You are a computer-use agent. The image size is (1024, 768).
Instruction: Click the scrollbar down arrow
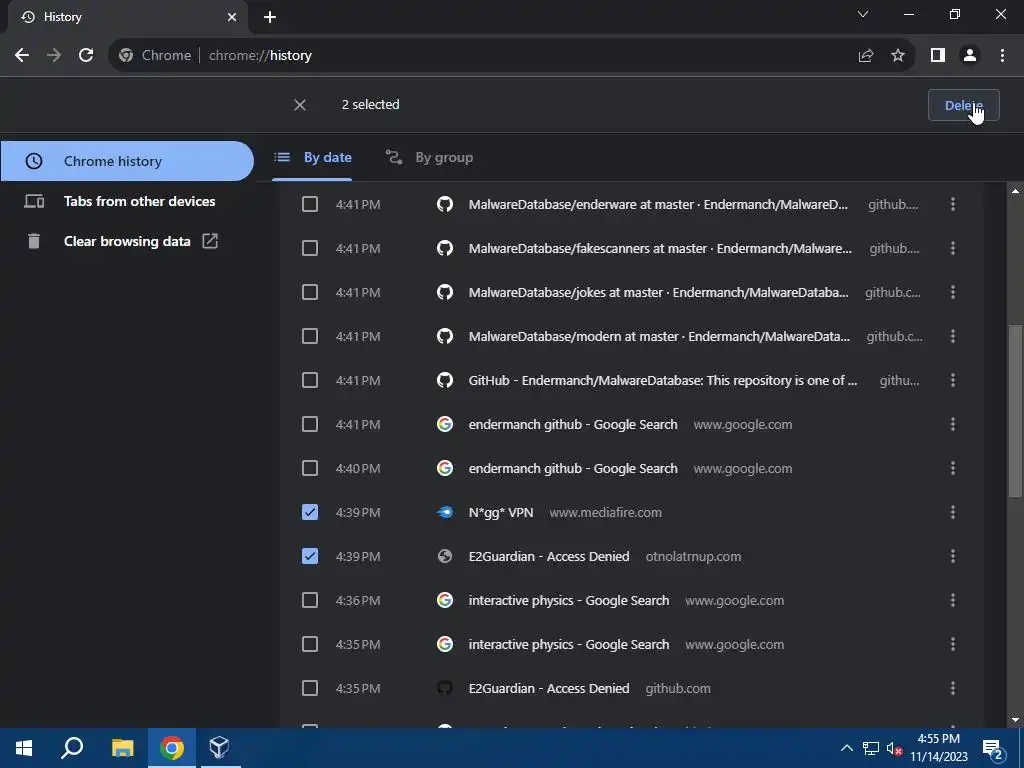click(1015, 720)
